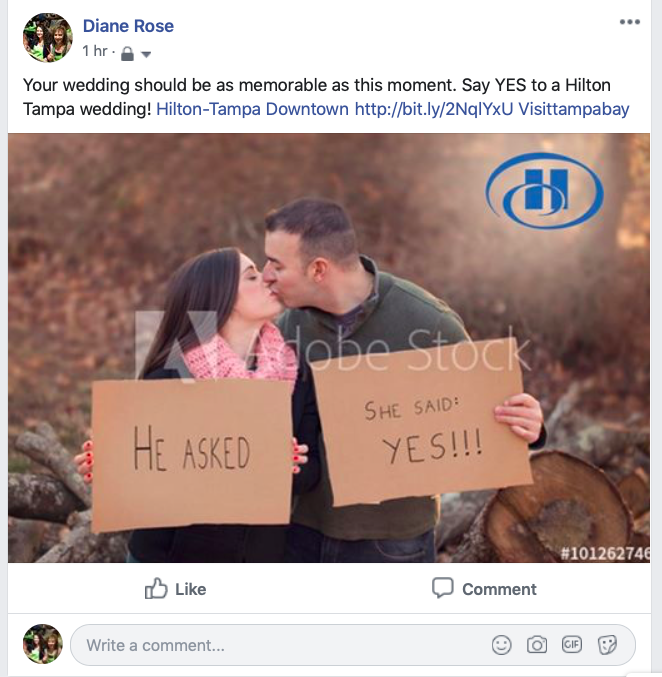Screen dimensions: 662x677
Task: Expand the post audience dropdown arrow
Action: point(146,54)
